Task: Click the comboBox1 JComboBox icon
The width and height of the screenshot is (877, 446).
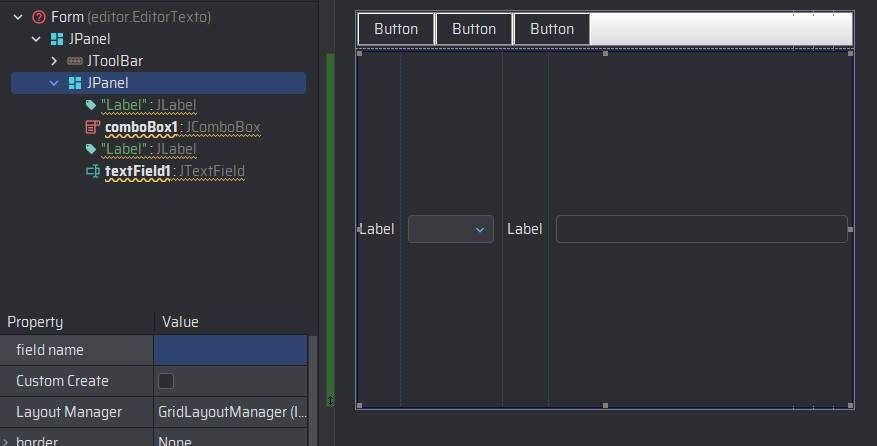Action: click(x=92, y=127)
